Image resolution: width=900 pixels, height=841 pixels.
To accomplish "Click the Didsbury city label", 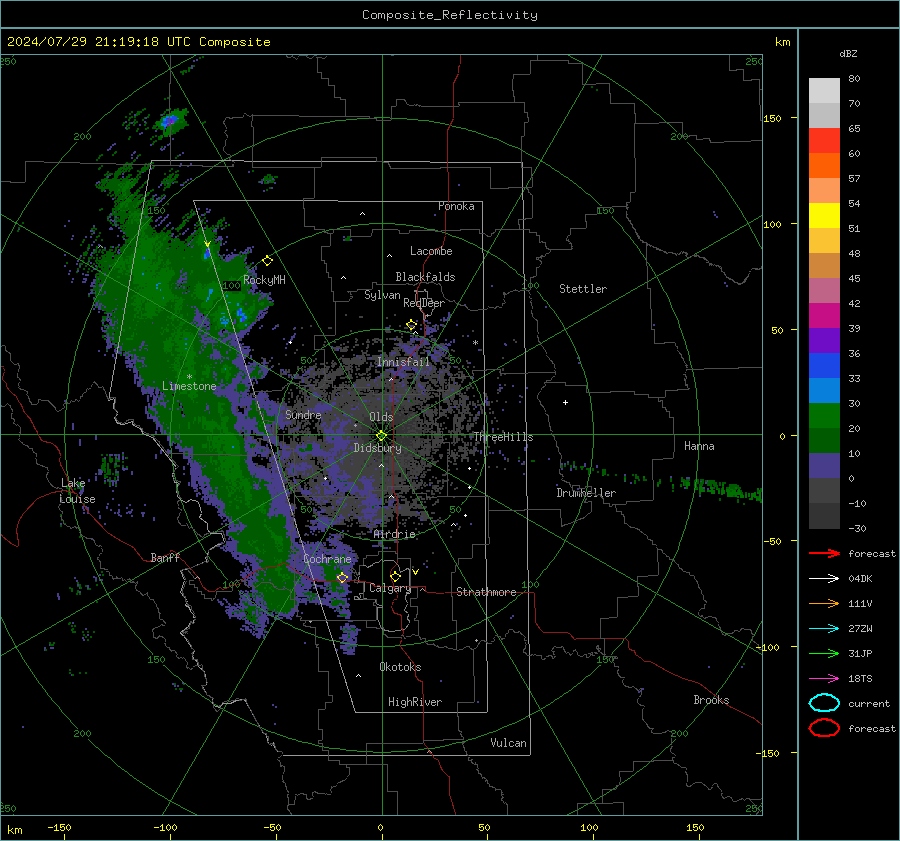I will point(377,448).
